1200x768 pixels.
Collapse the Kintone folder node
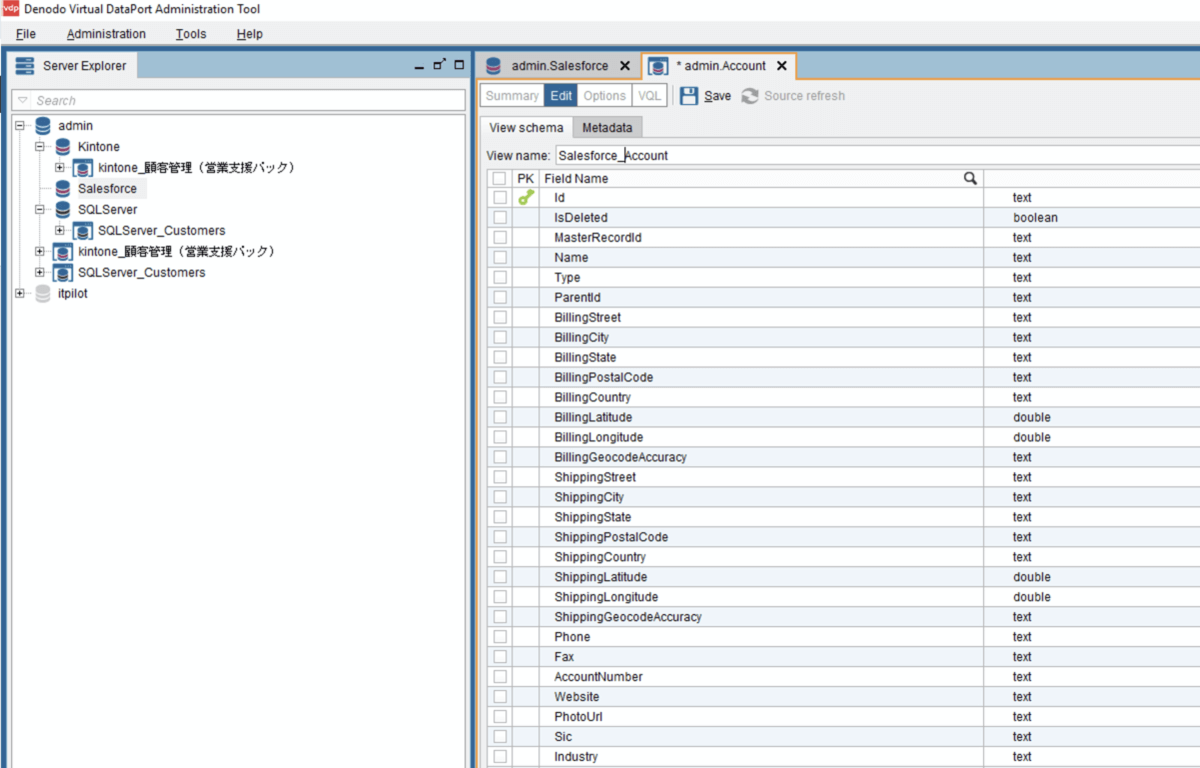click(40, 147)
